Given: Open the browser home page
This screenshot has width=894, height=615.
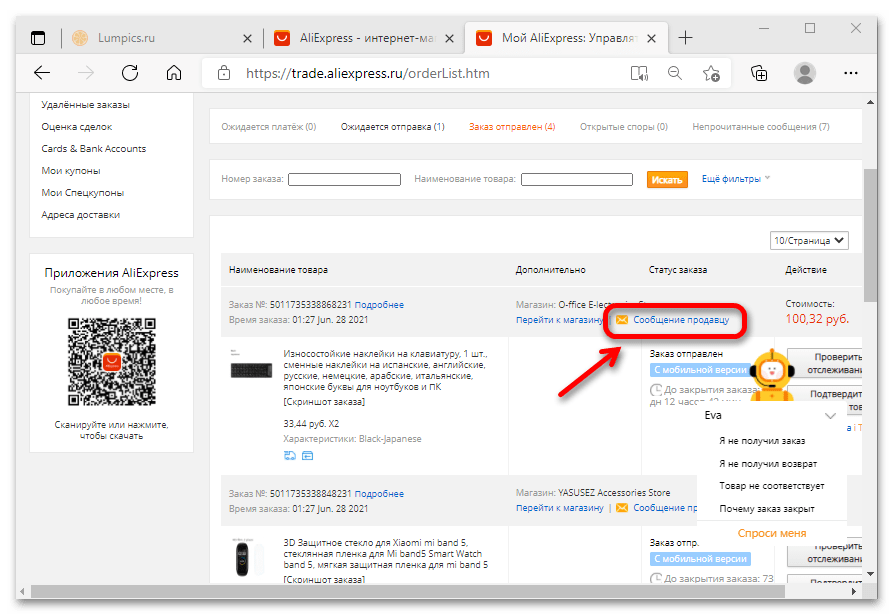Looking at the screenshot, I should pyautogui.click(x=174, y=72).
